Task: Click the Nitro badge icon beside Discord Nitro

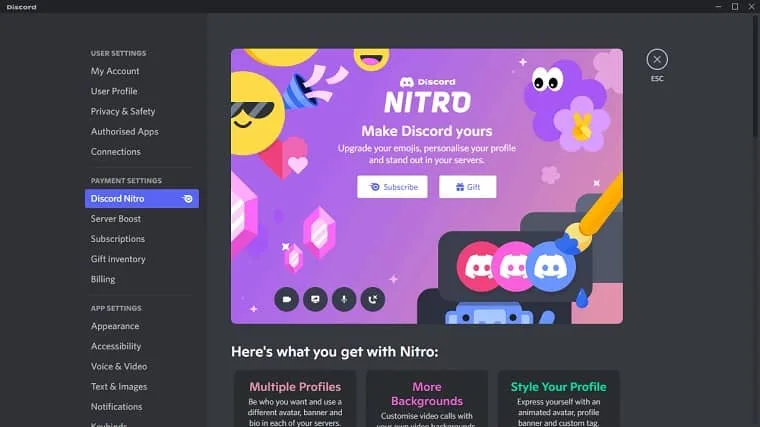Action: pyautogui.click(x=188, y=199)
